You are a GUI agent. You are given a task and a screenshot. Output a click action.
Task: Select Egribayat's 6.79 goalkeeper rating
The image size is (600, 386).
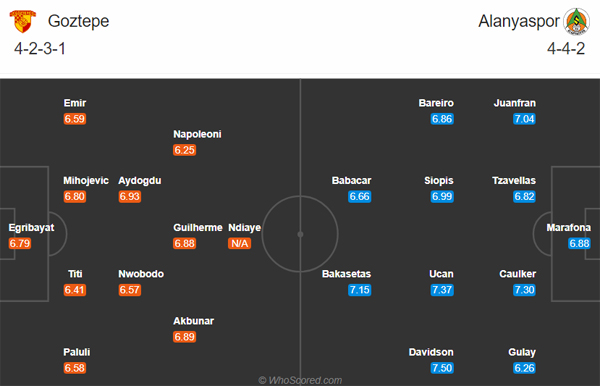(x=20, y=243)
